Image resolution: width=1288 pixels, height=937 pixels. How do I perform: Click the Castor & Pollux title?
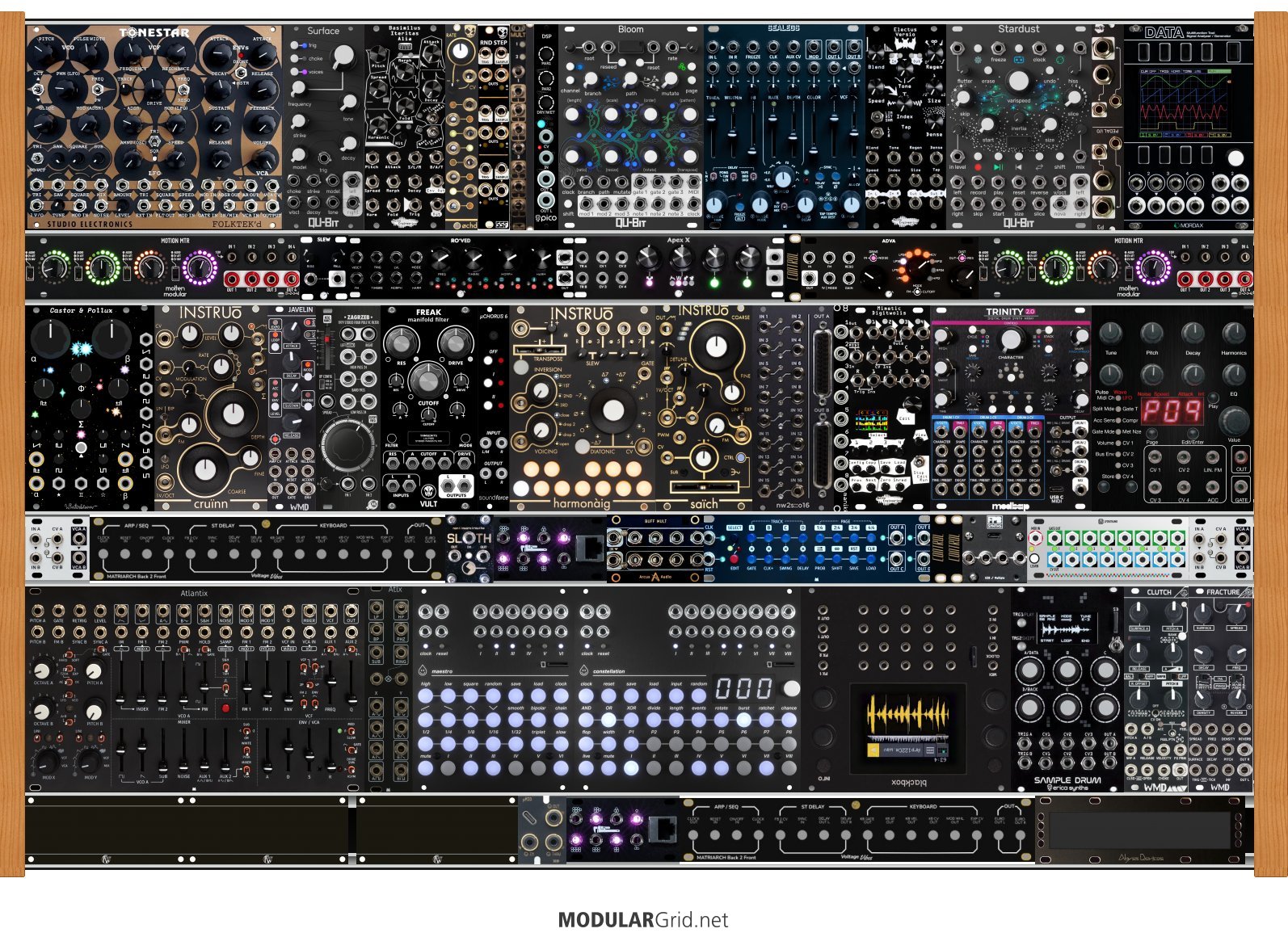pyautogui.click(x=81, y=311)
